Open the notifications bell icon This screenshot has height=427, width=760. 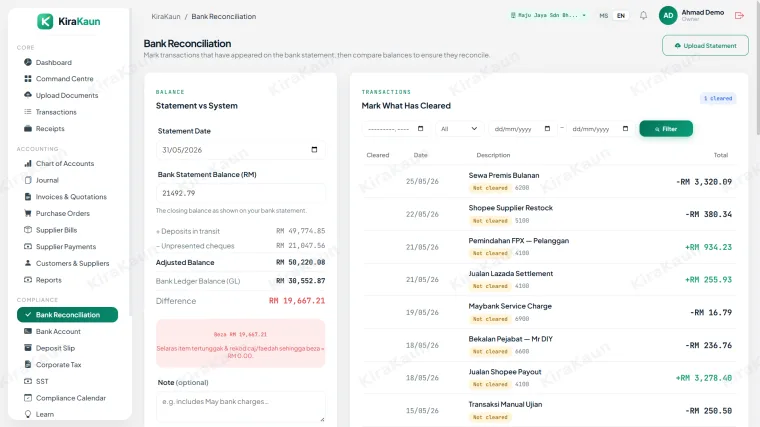643,16
